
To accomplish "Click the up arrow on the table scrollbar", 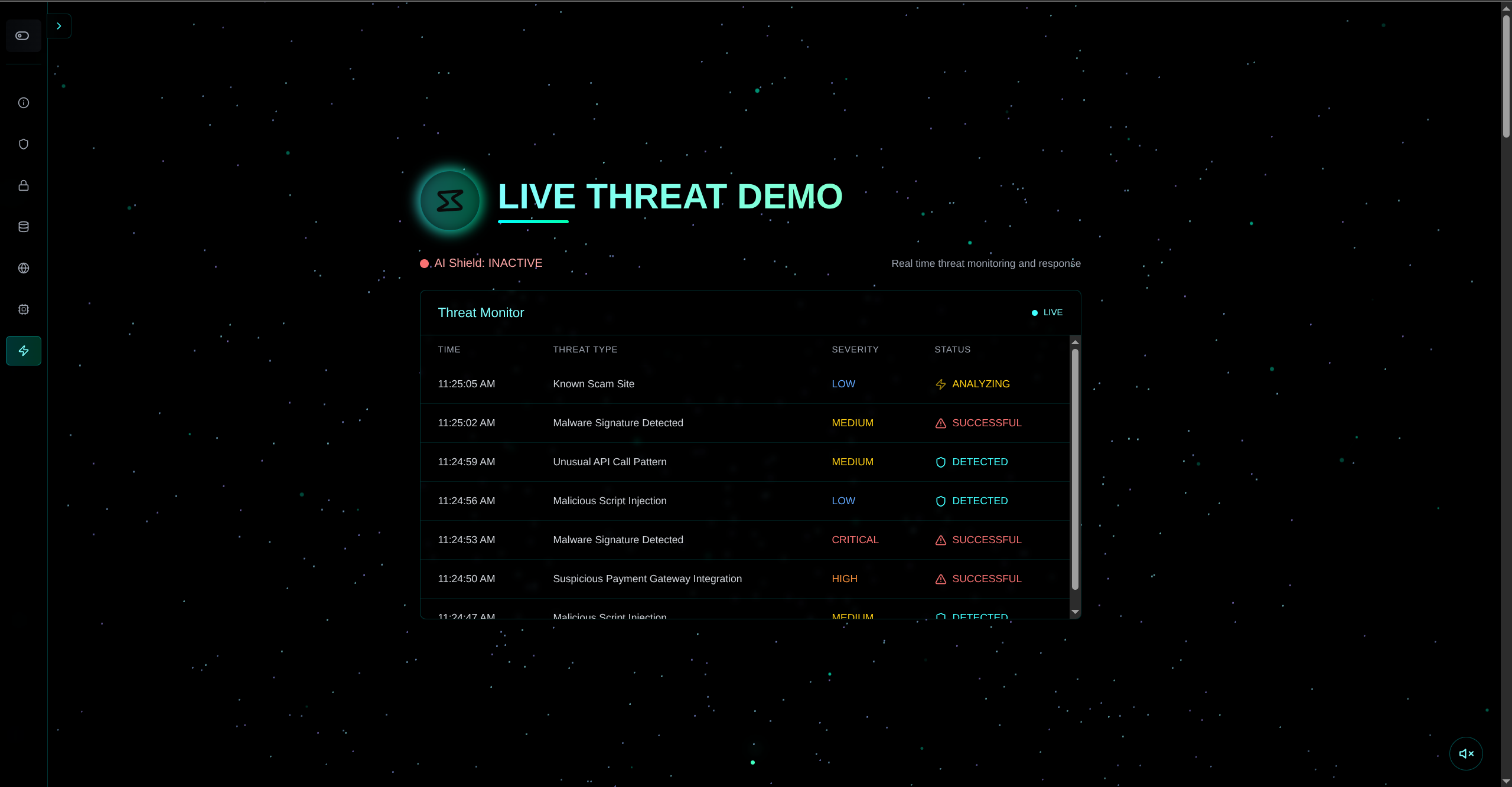I will 1074,342.
